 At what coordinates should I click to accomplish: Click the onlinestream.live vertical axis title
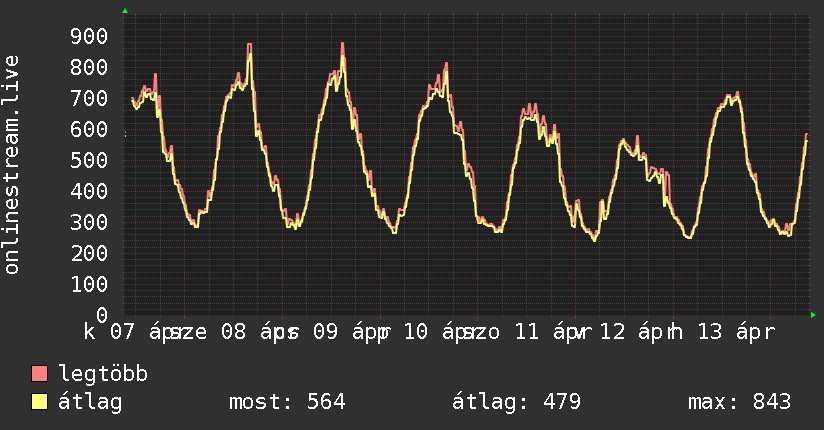pos(11,165)
